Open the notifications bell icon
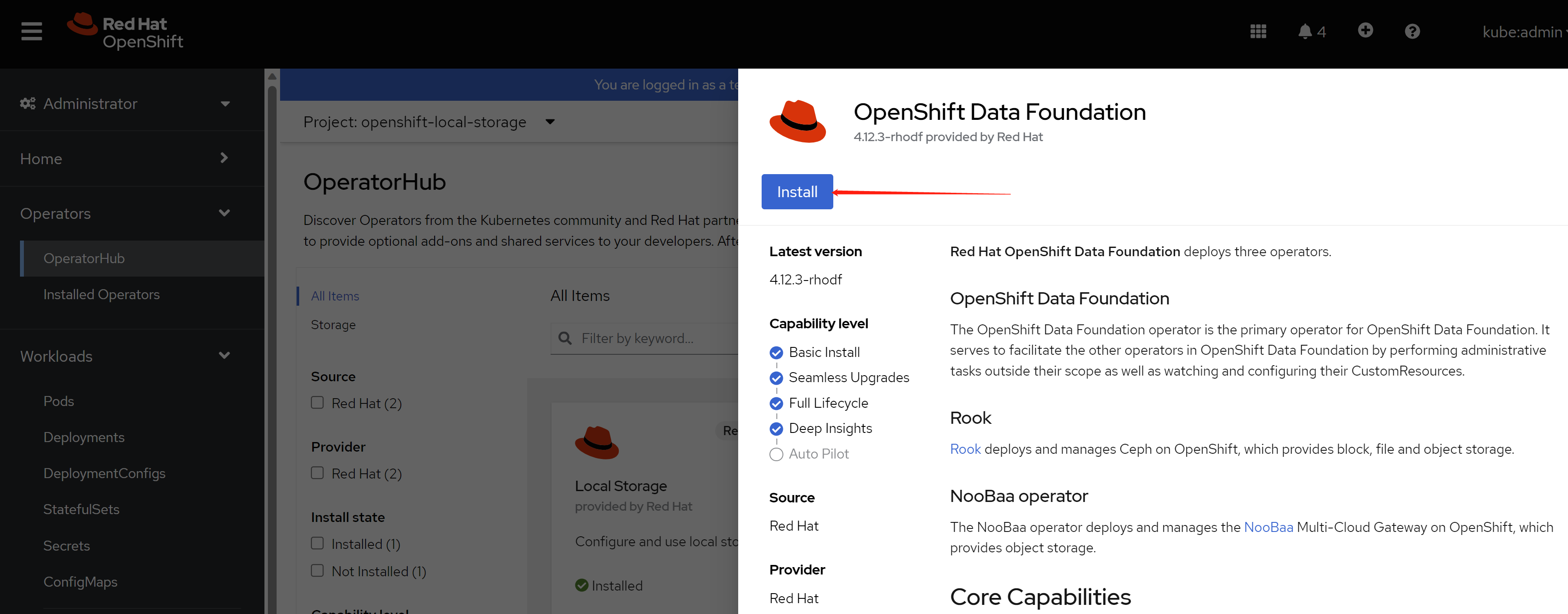Image resolution: width=1568 pixels, height=614 pixels. [x=1304, y=31]
